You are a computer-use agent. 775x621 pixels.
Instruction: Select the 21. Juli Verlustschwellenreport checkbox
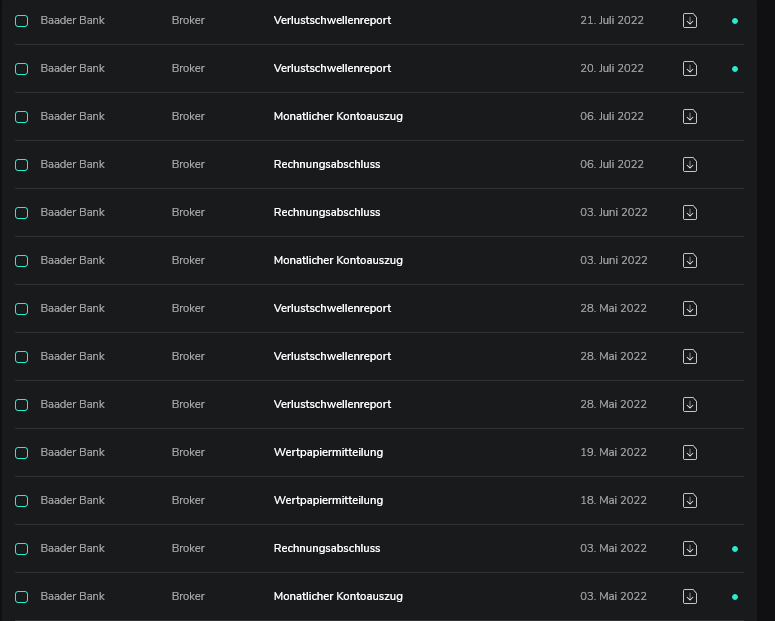(x=21, y=21)
